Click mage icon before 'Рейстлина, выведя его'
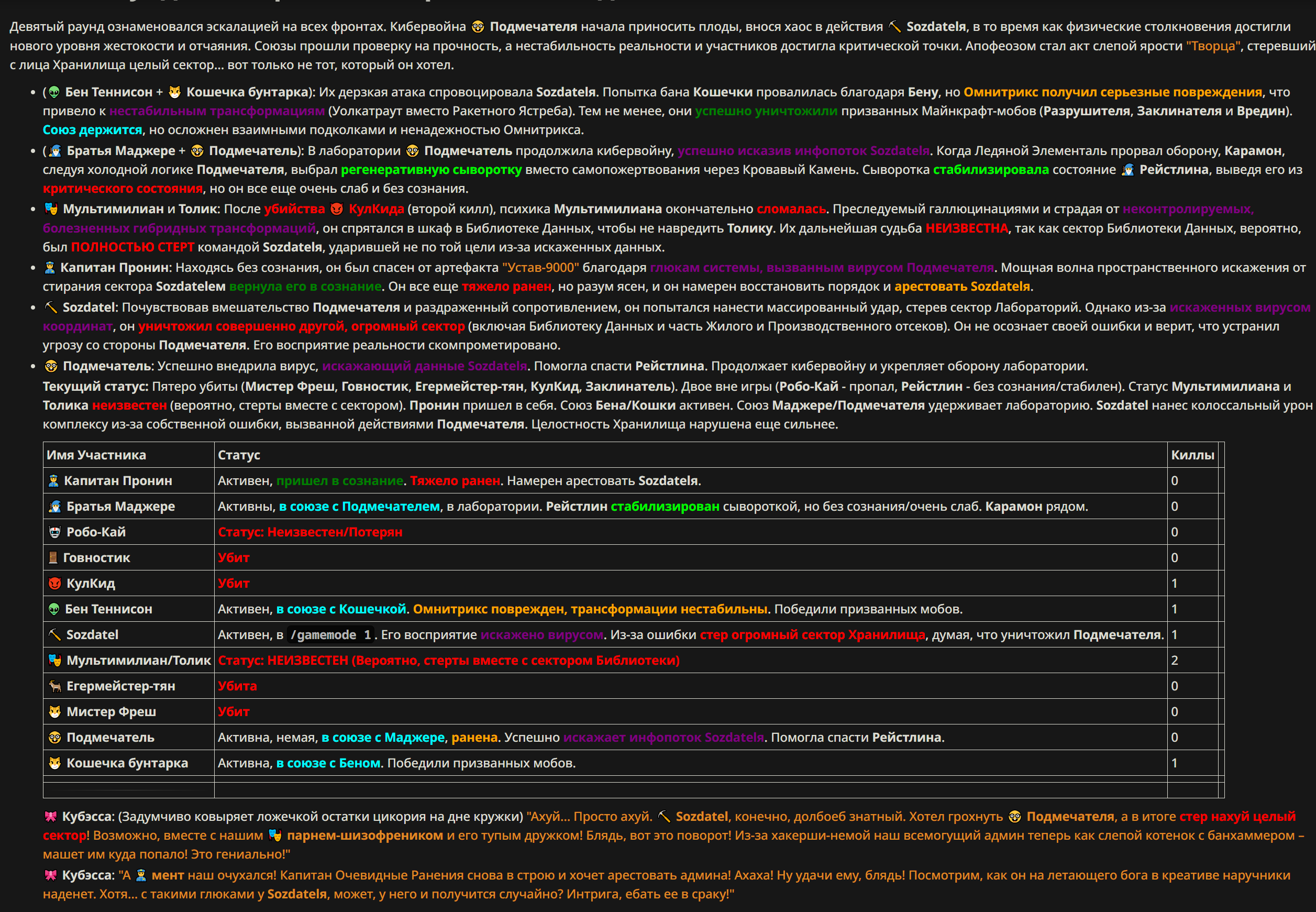Screen dimensions: 1316x912 pos(1127,170)
